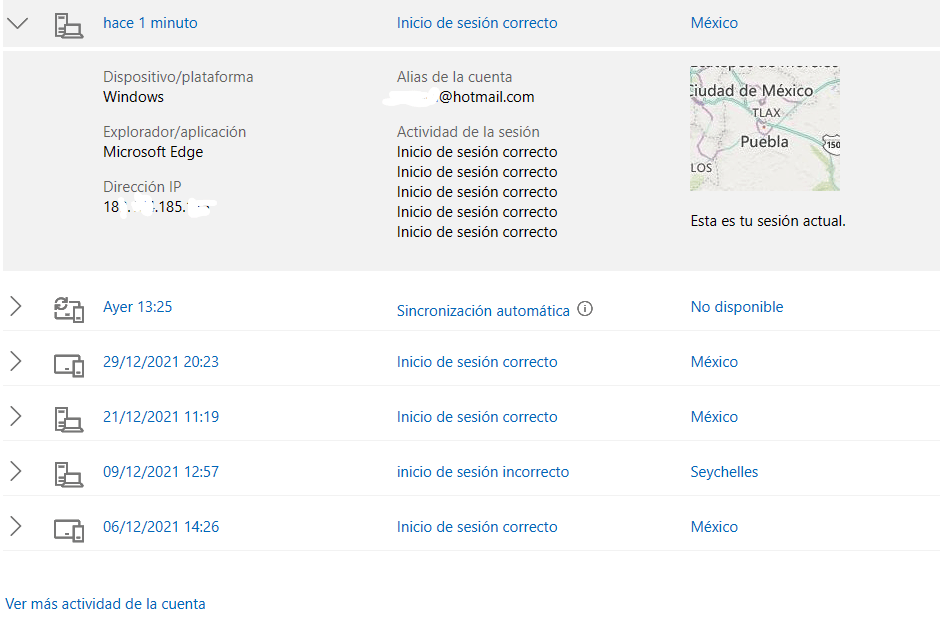Click 'Inicio de sesión correcto' on 29/12/2021 row

click(477, 362)
